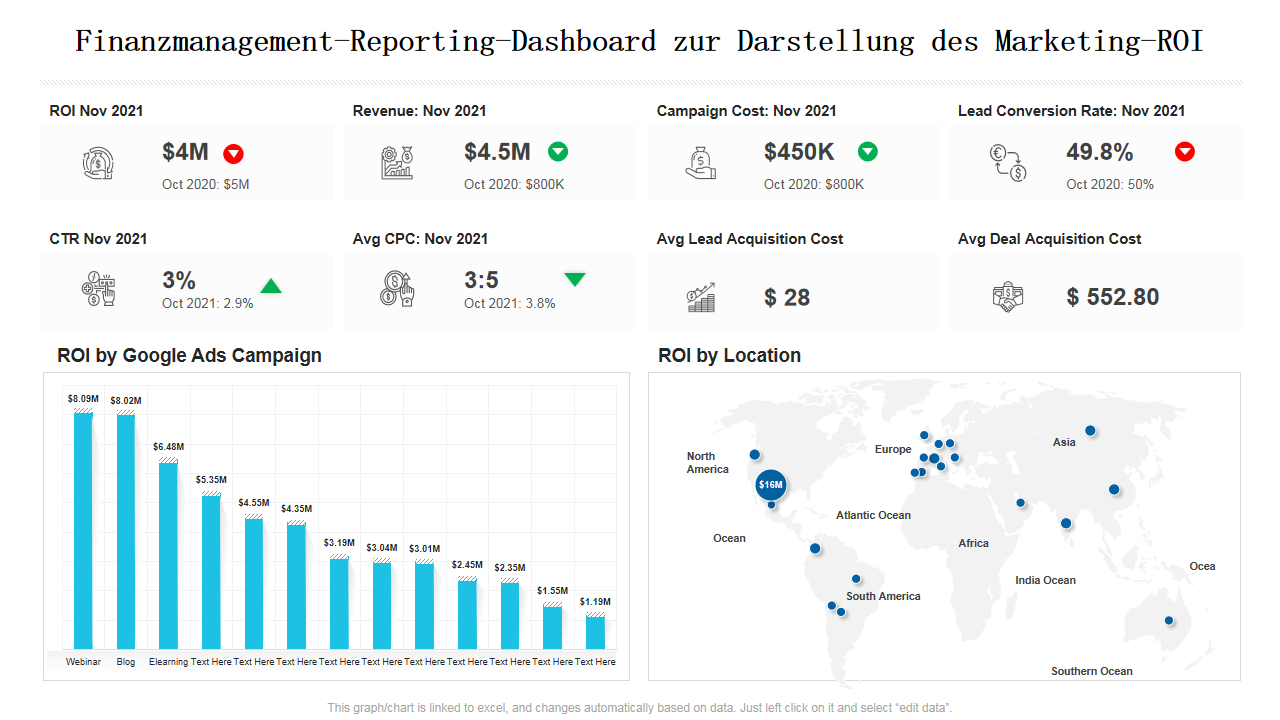Click the $ 552.80 deal acquisition value

pyautogui.click(x=1113, y=298)
